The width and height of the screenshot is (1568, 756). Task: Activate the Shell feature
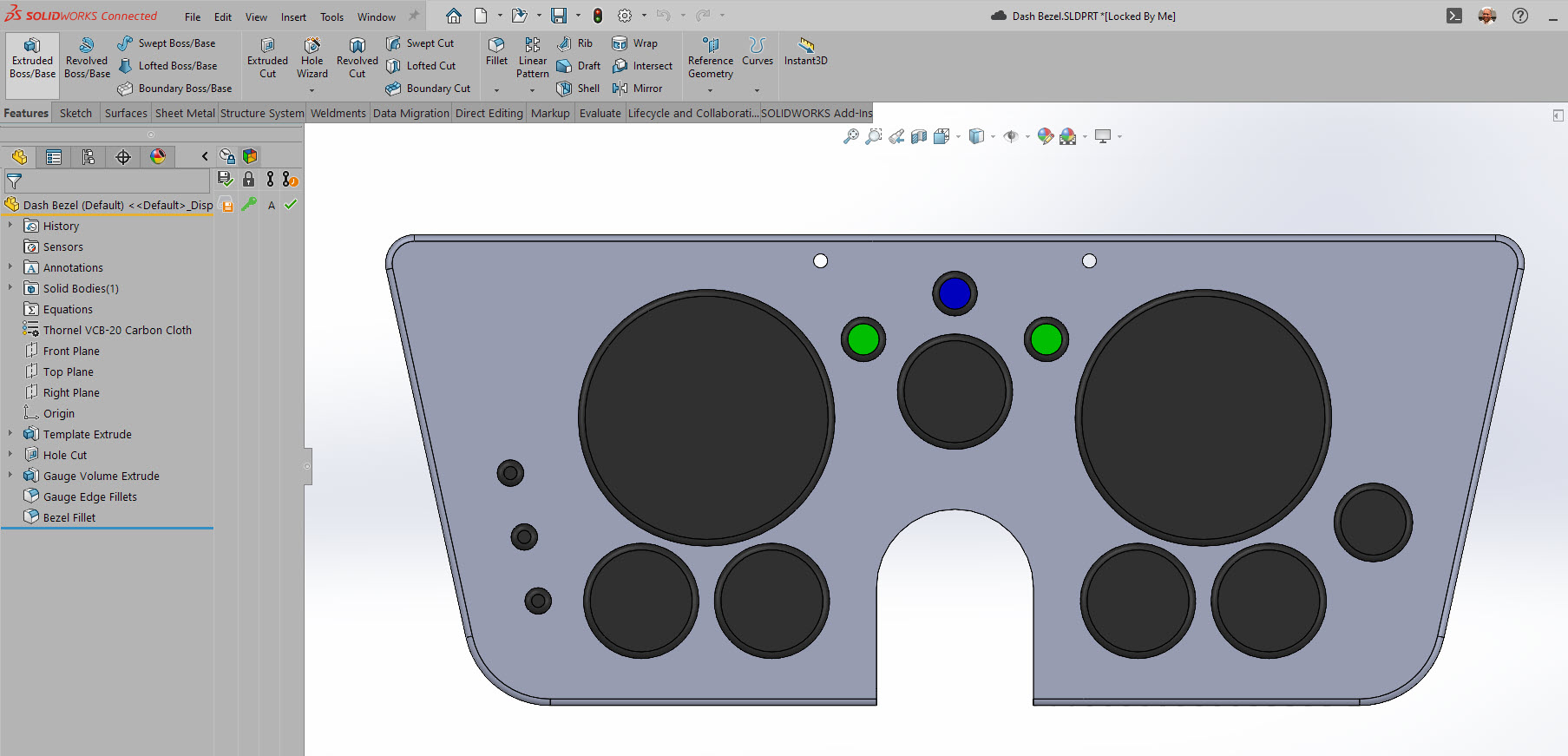579,89
